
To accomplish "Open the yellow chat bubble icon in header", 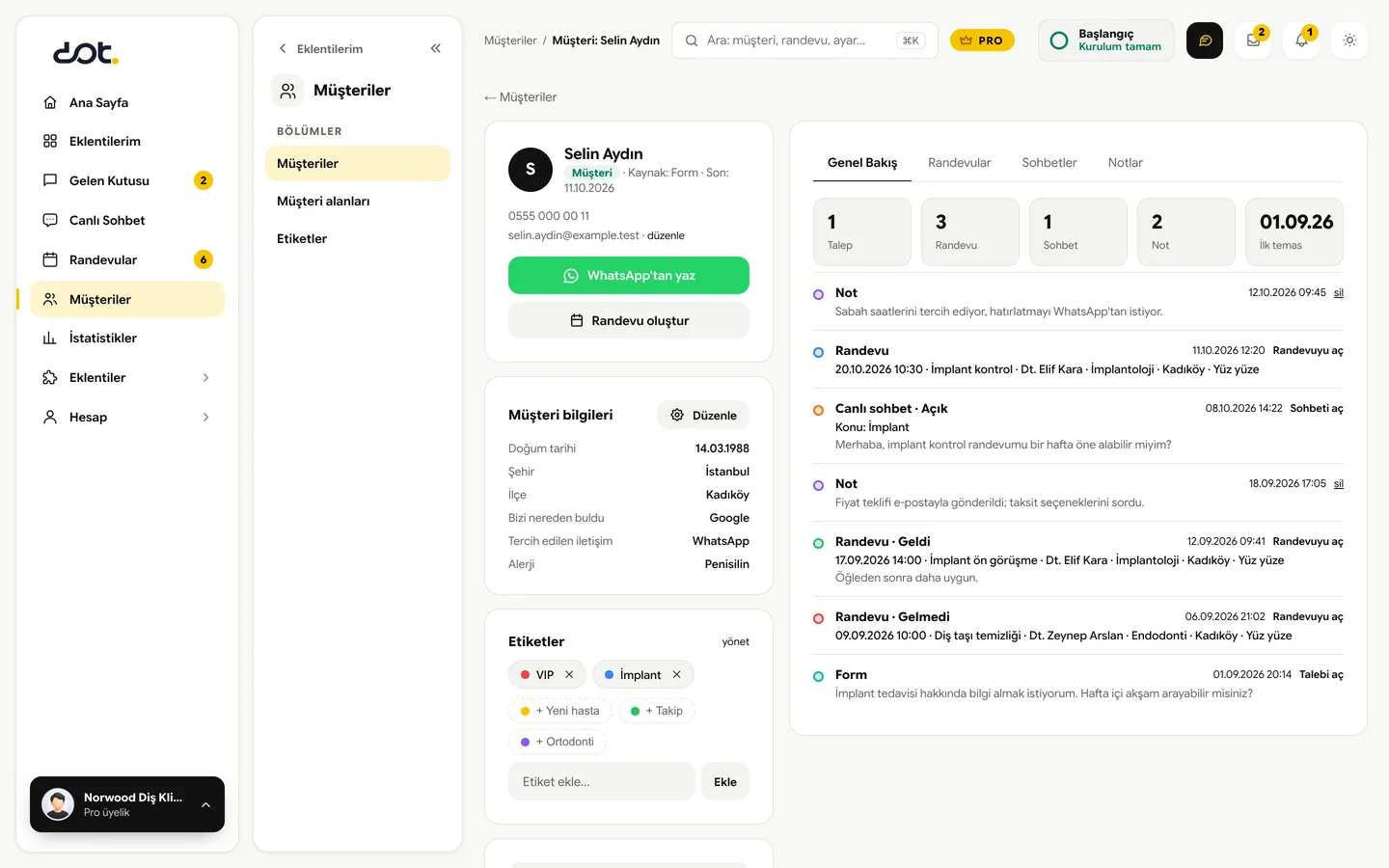I will 1205,41.
